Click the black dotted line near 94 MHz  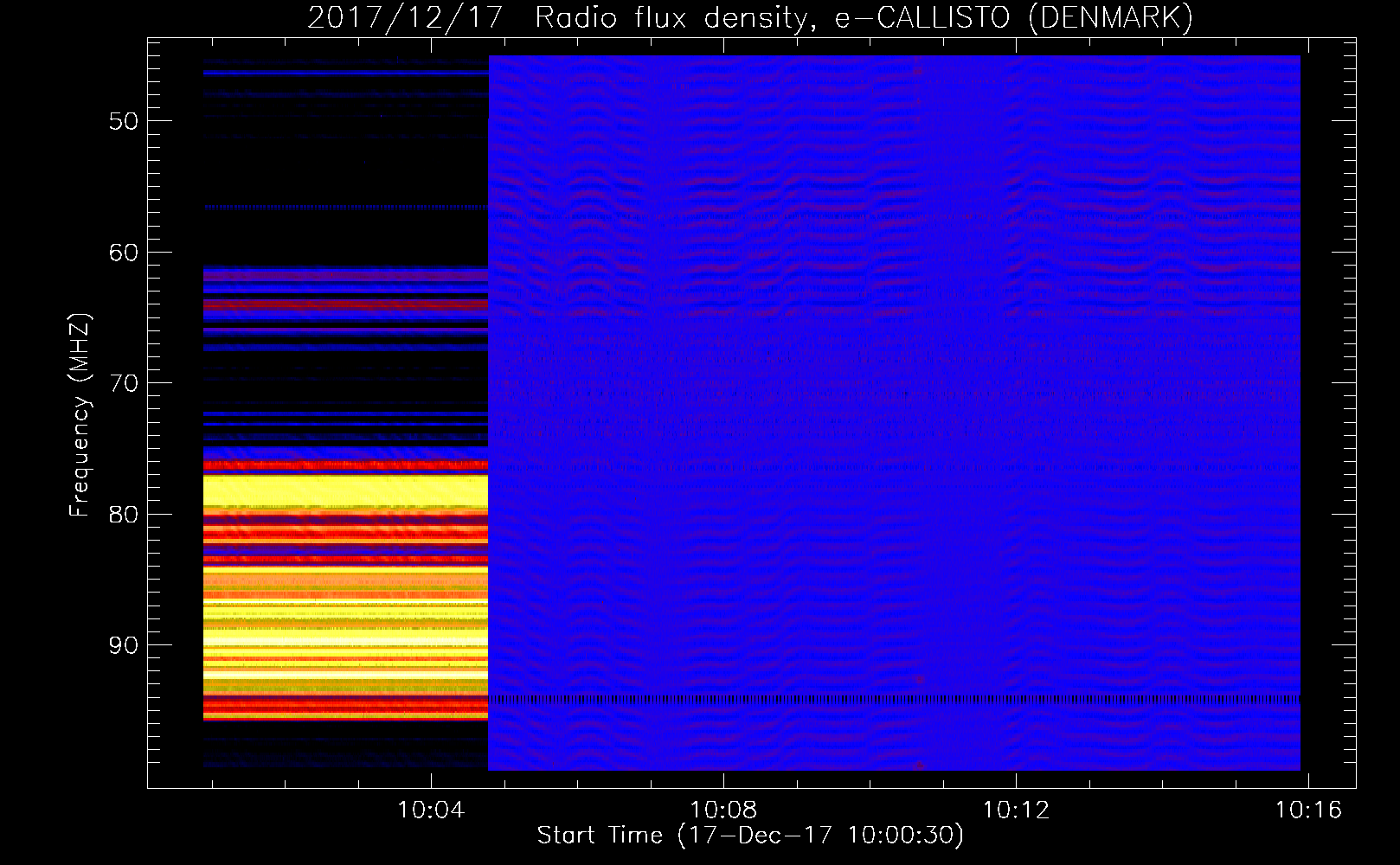click(894, 699)
